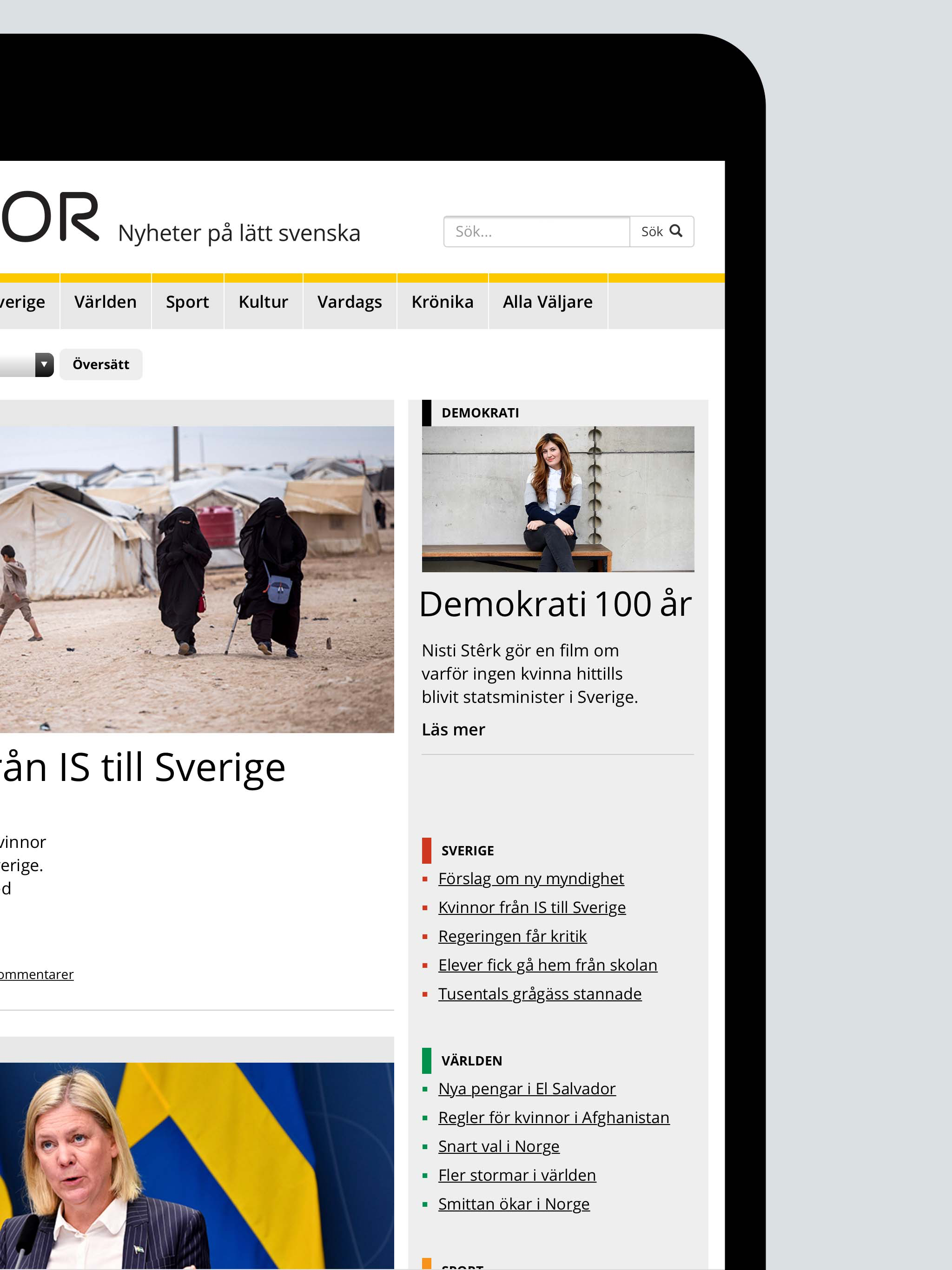
Task: Open the Demokrati 100 år headline
Action: point(556,604)
